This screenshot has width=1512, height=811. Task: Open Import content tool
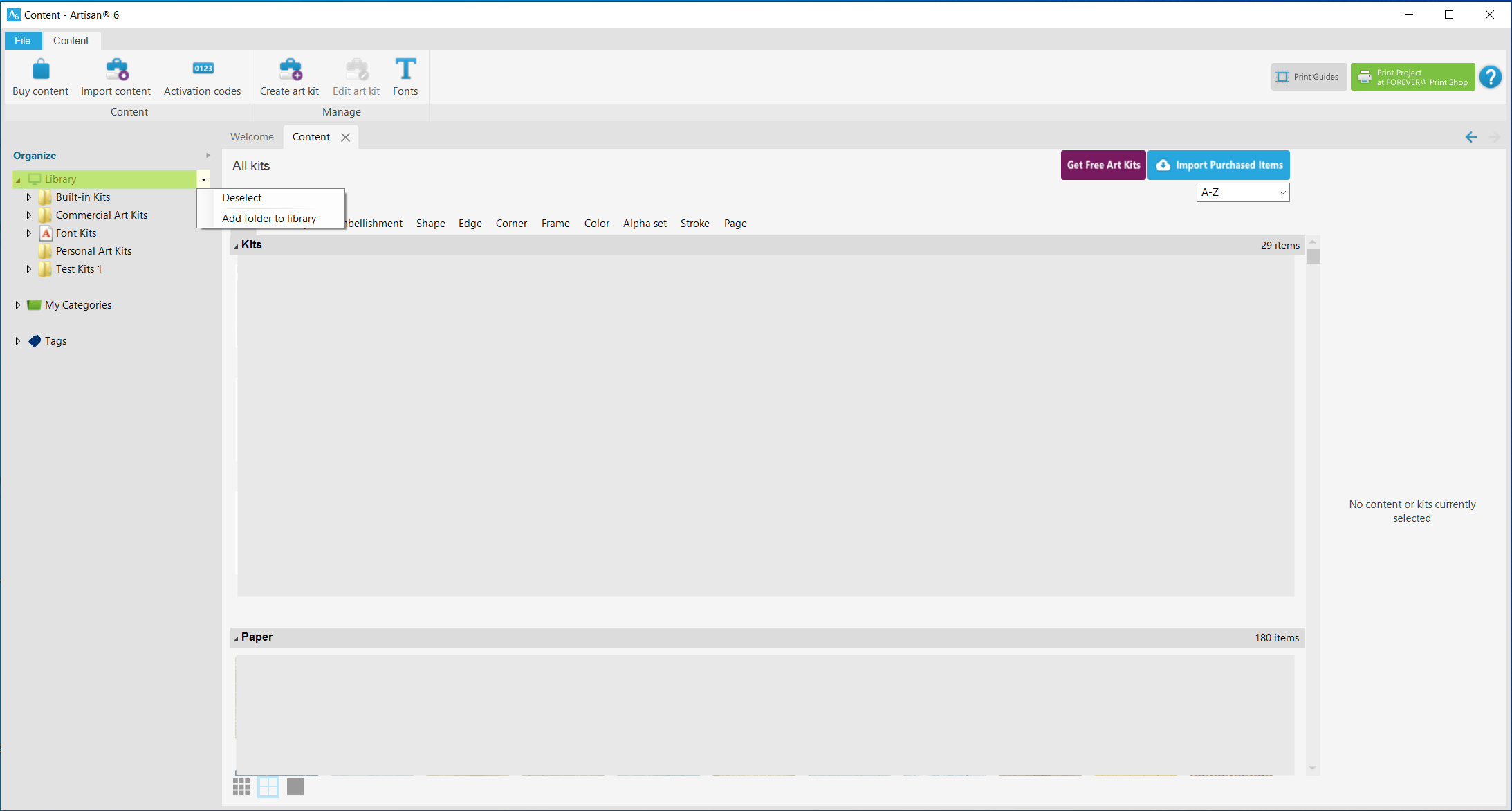pyautogui.click(x=116, y=77)
